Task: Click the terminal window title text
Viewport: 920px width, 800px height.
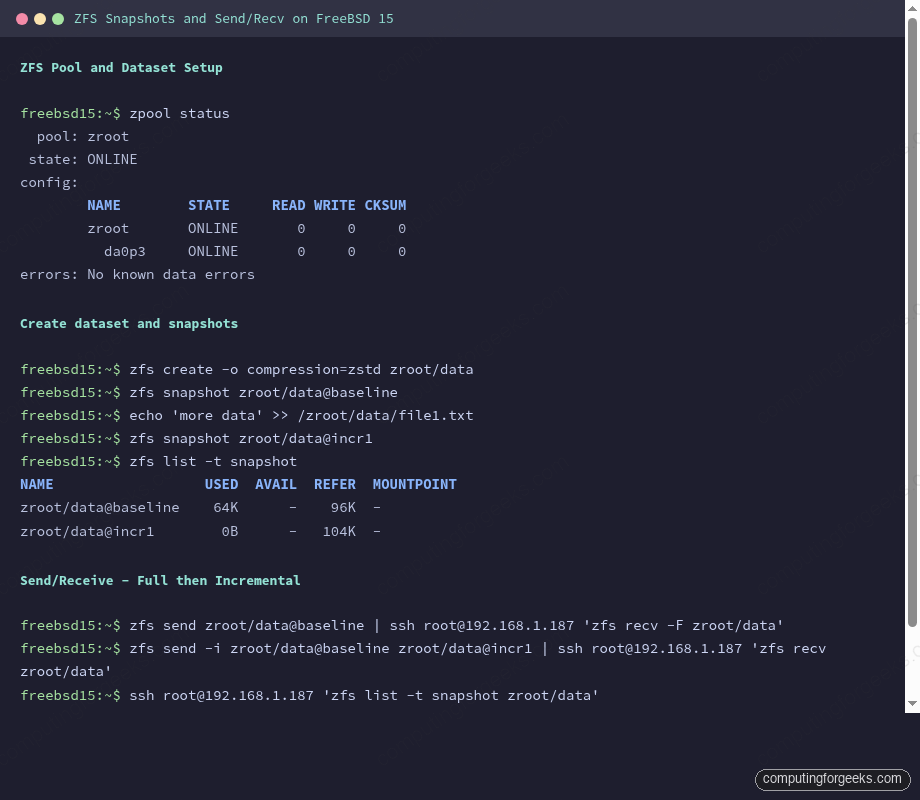Action: pyautogui.click(x=232, y=18)
